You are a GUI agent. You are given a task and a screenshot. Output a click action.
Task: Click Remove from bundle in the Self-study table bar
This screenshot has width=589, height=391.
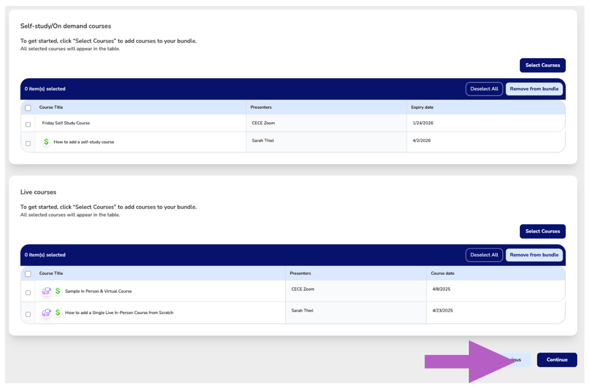coord(534,89)
